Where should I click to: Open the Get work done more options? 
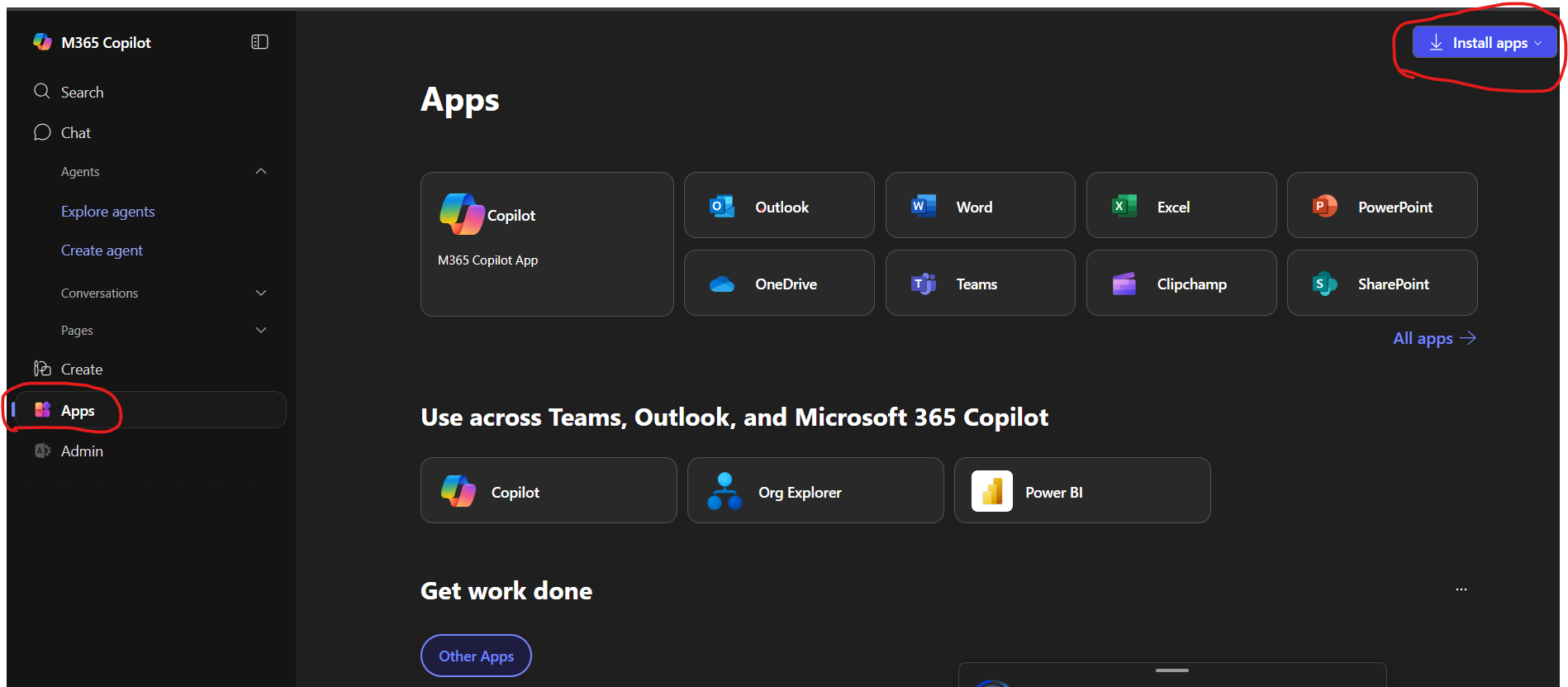[1461, 589]
